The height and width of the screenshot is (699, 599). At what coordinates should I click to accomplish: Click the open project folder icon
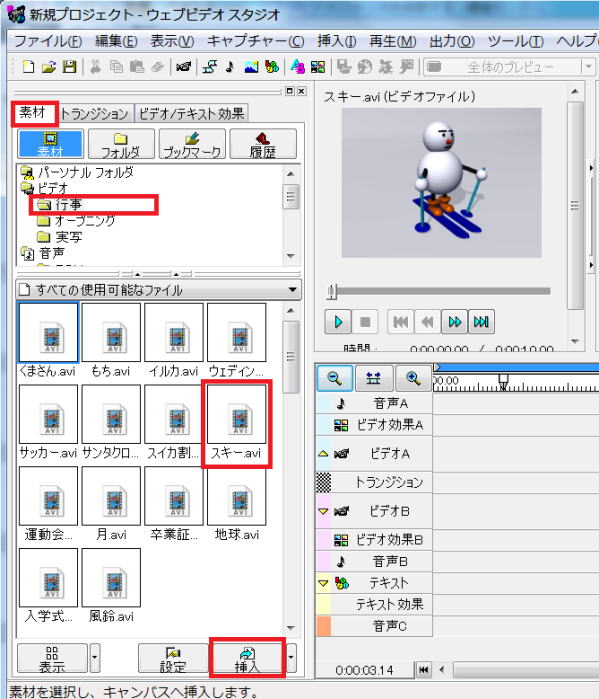coord(49,67)
